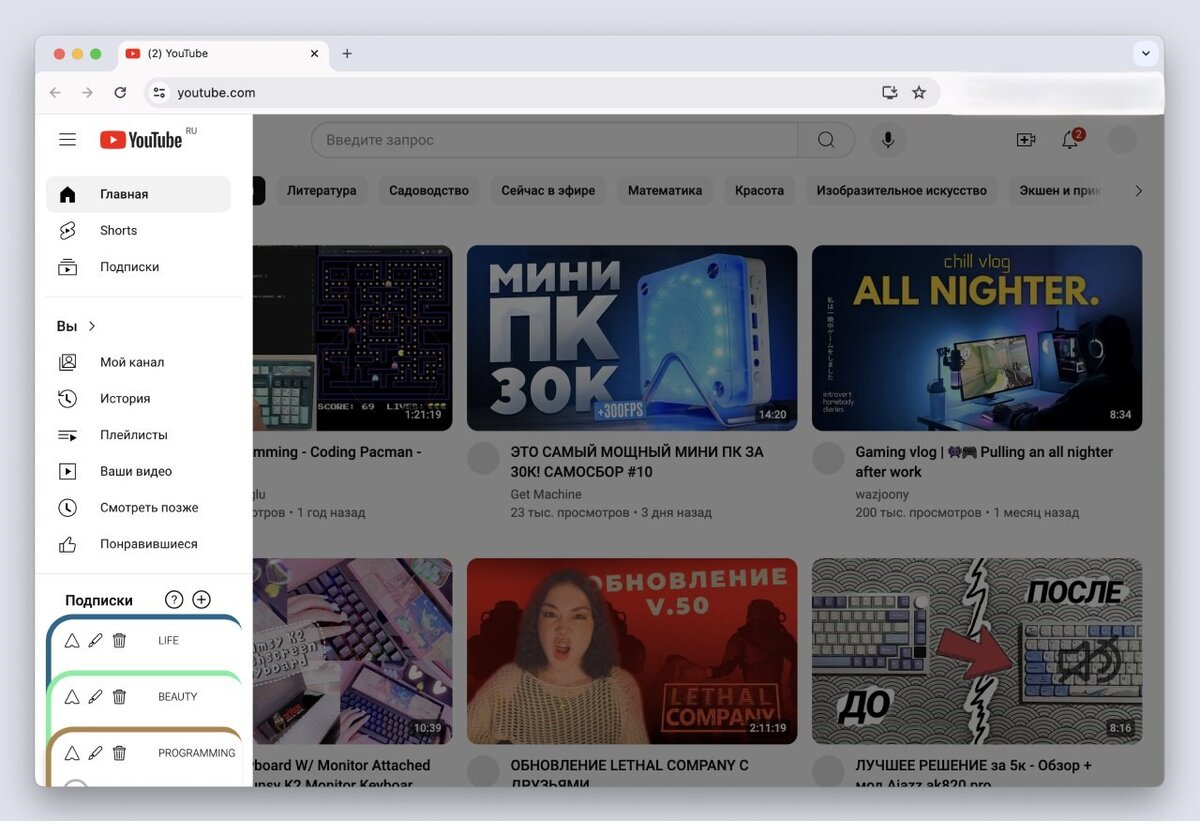Image resolution: width=1200 pixels, height=821 pixels.
Task: Collapse the BEAUTY group with its arrow icon
Action: pyautogui.click(x=72, y=697)
